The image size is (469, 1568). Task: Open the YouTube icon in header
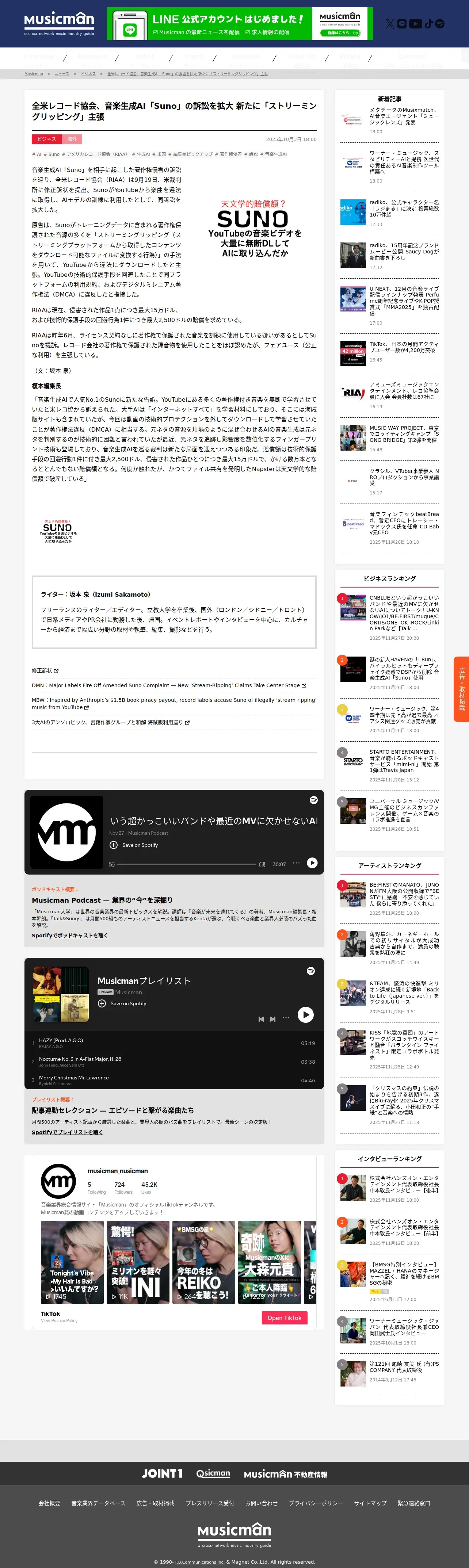pos(415,24)
